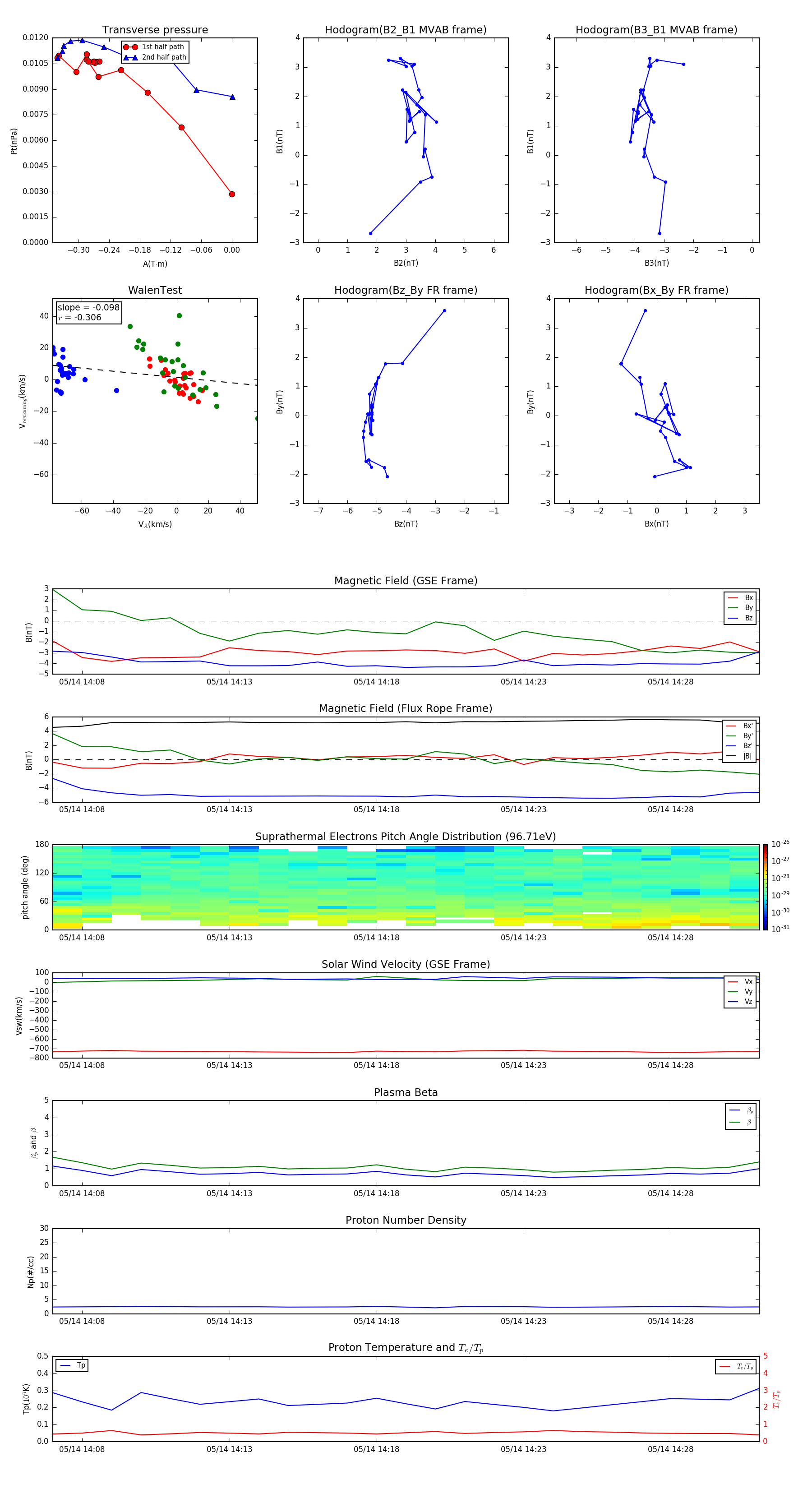This screenshot has width=812, height=1489.
Task: Click the 'Vx' legend entry
Action: pyautogui.click(x=740, y=981)
